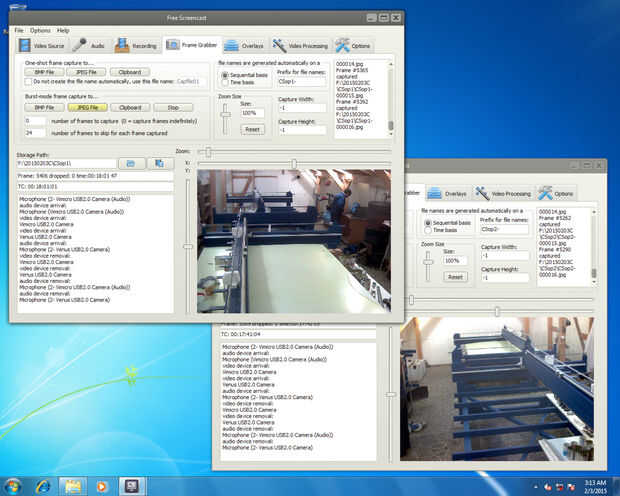Enable 'Do not create the file name automatically'

pyautogui.click(x=29, y=81)
